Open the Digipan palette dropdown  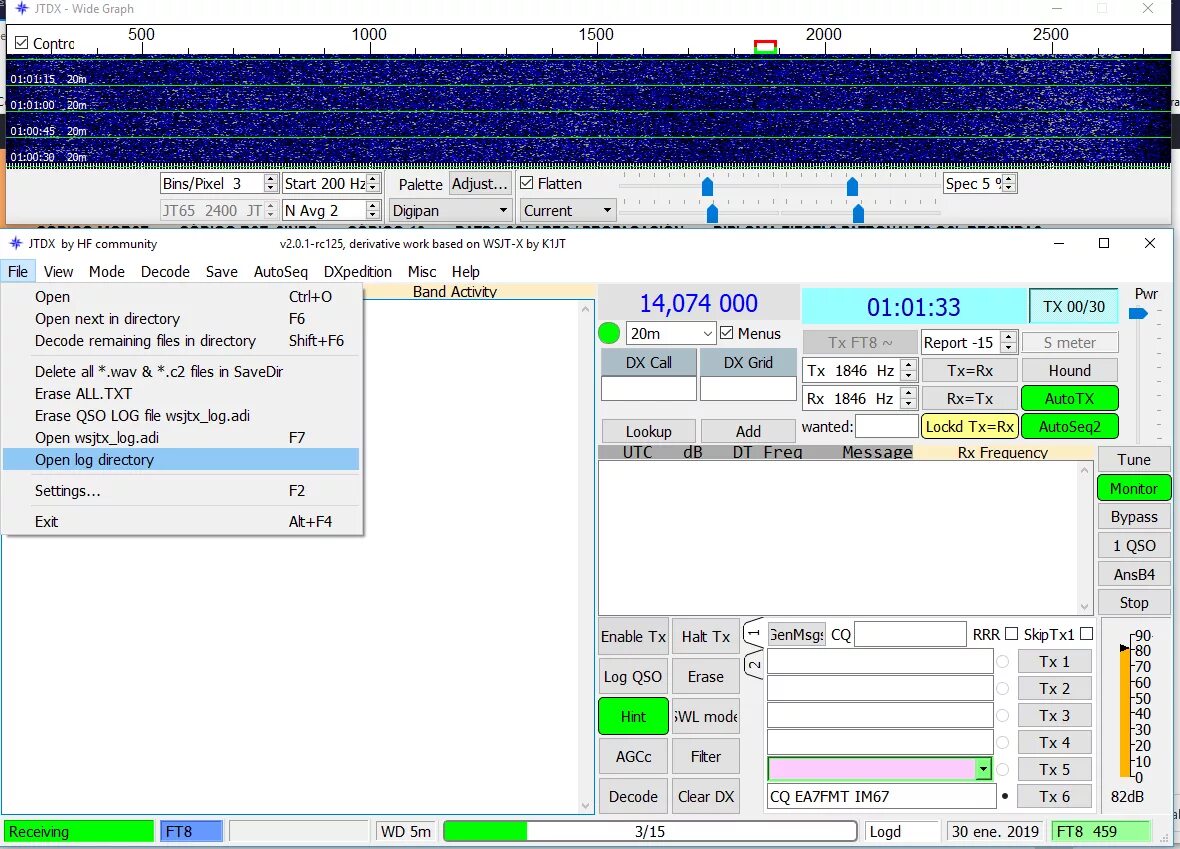(450, 211)
